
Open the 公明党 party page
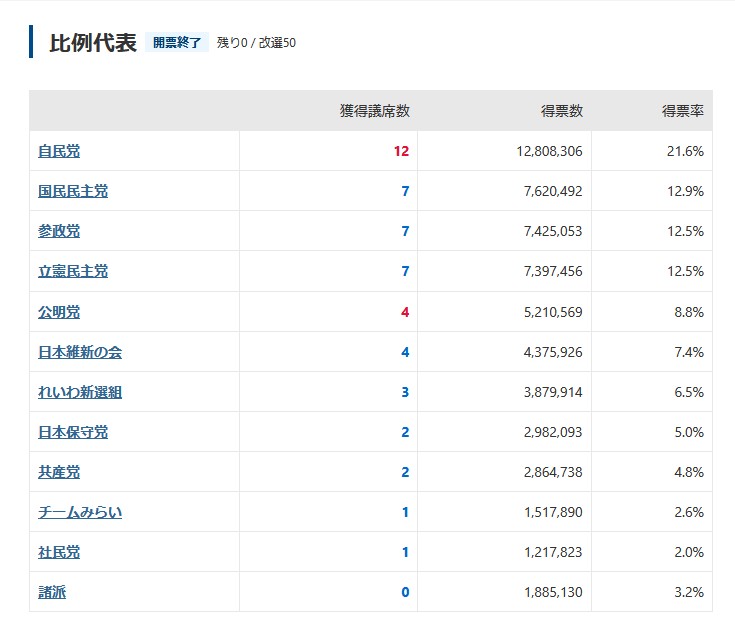click(59, 312)
